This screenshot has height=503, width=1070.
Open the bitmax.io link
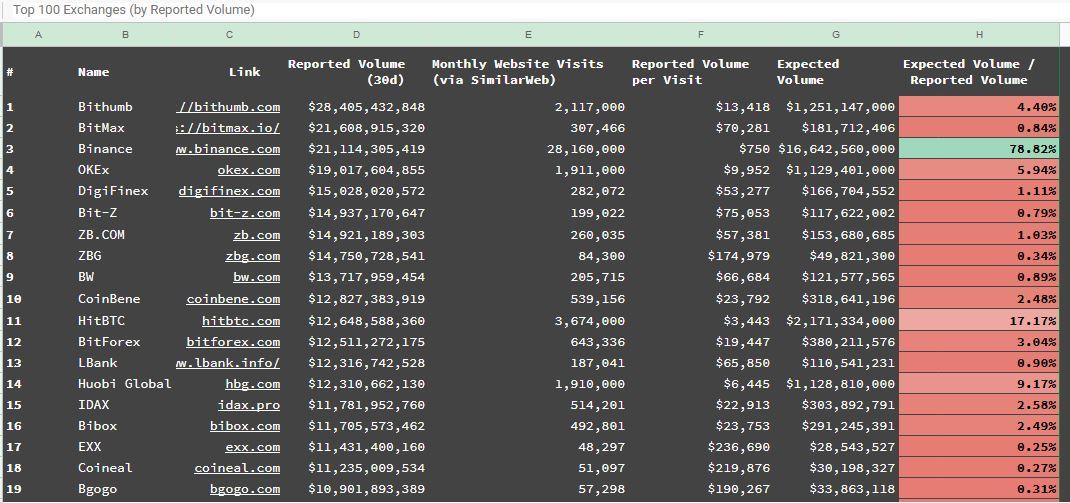[x=228, y=128]
